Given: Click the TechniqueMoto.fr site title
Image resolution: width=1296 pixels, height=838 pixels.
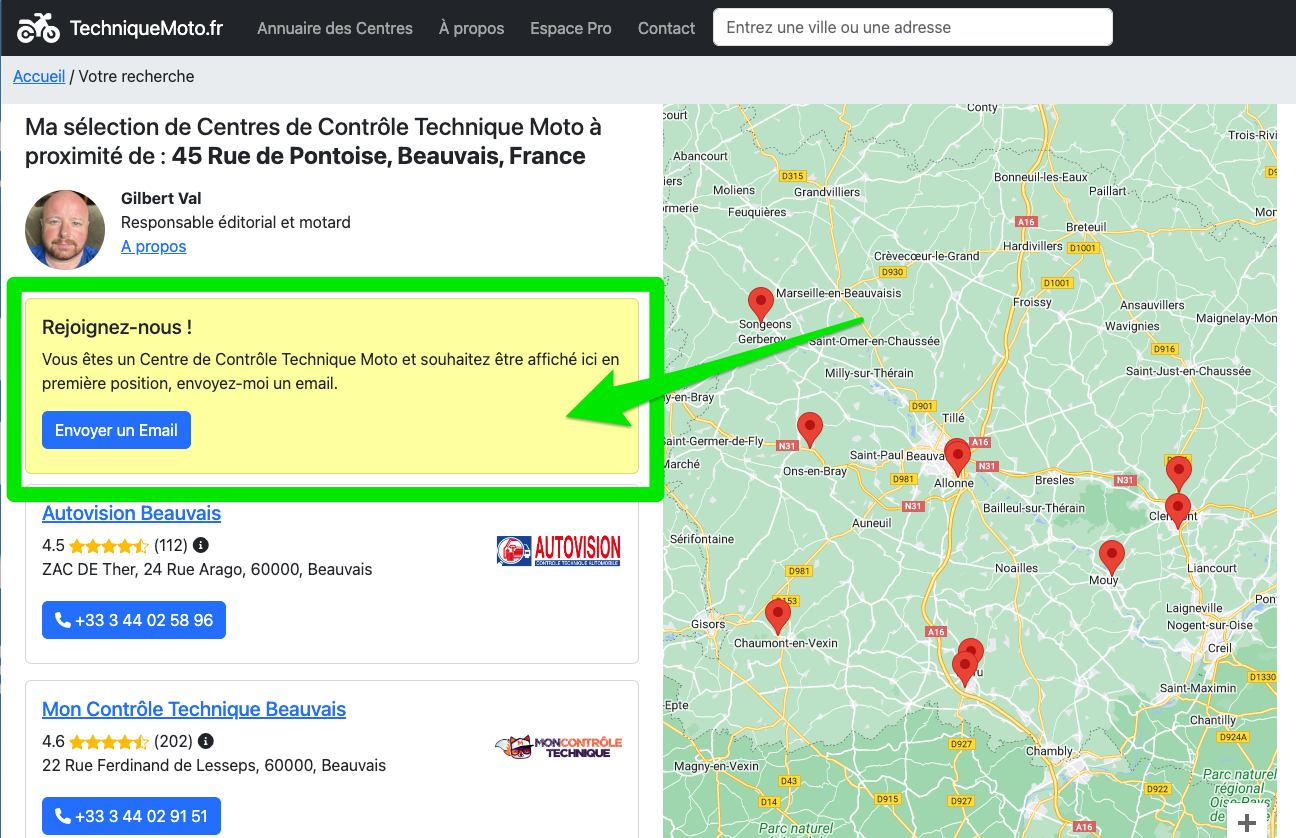Looking at the screenshot, I should (x=146, y=28).
